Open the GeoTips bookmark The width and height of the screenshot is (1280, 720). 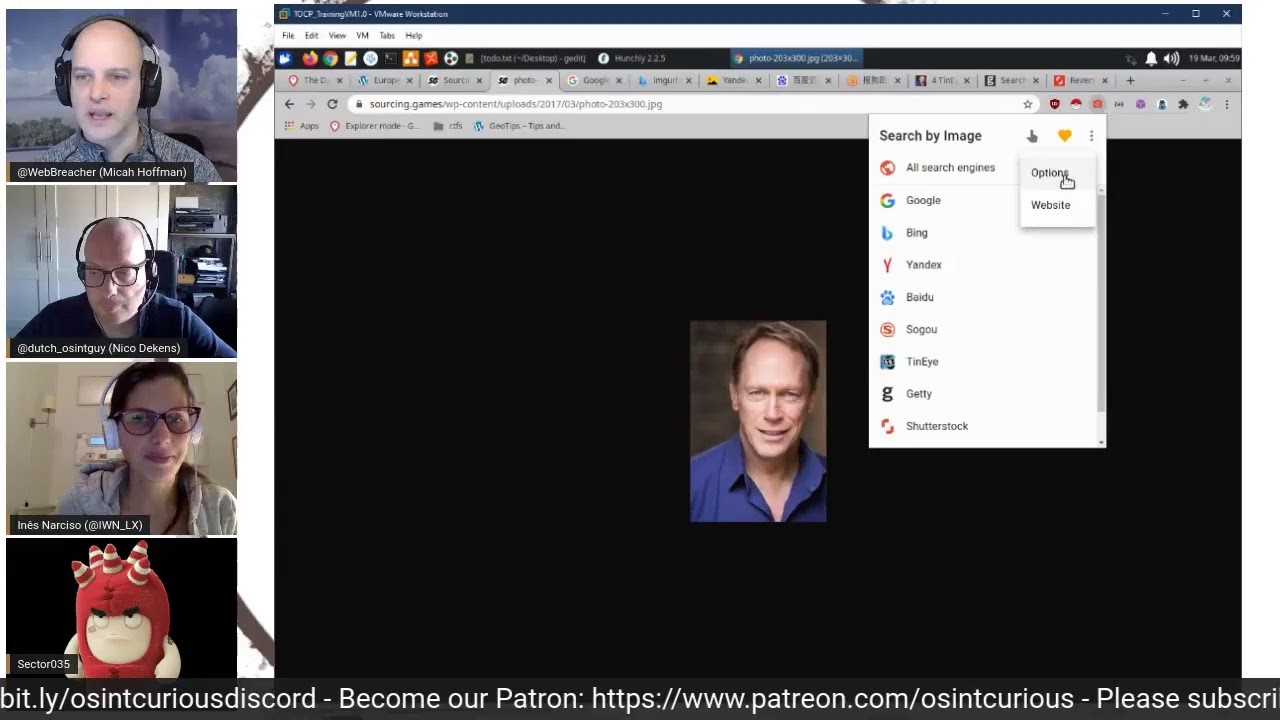coord(519,126)
